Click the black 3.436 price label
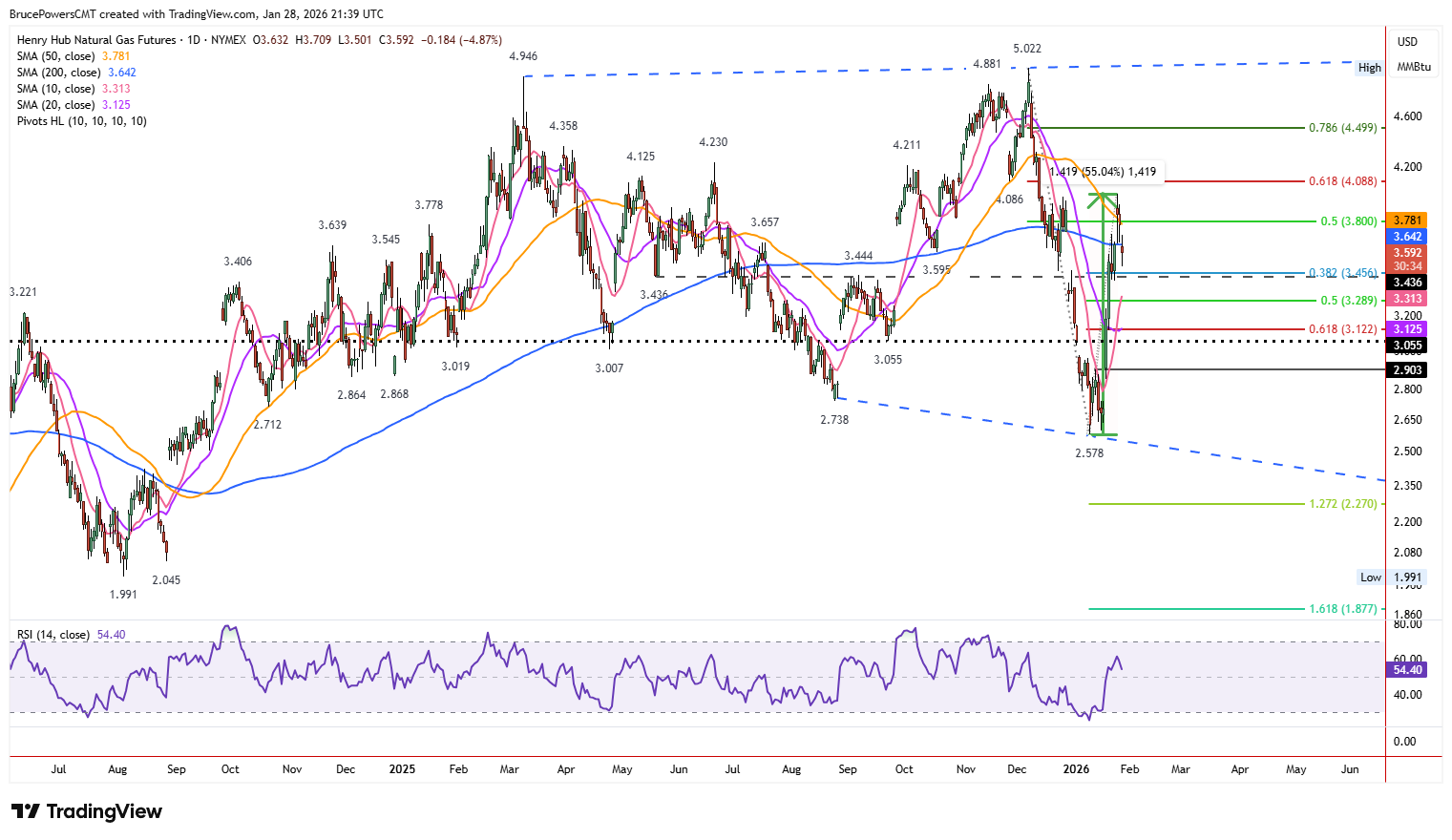Image resolution: width=1452 pixels, height=840 pixels. 1407,283
